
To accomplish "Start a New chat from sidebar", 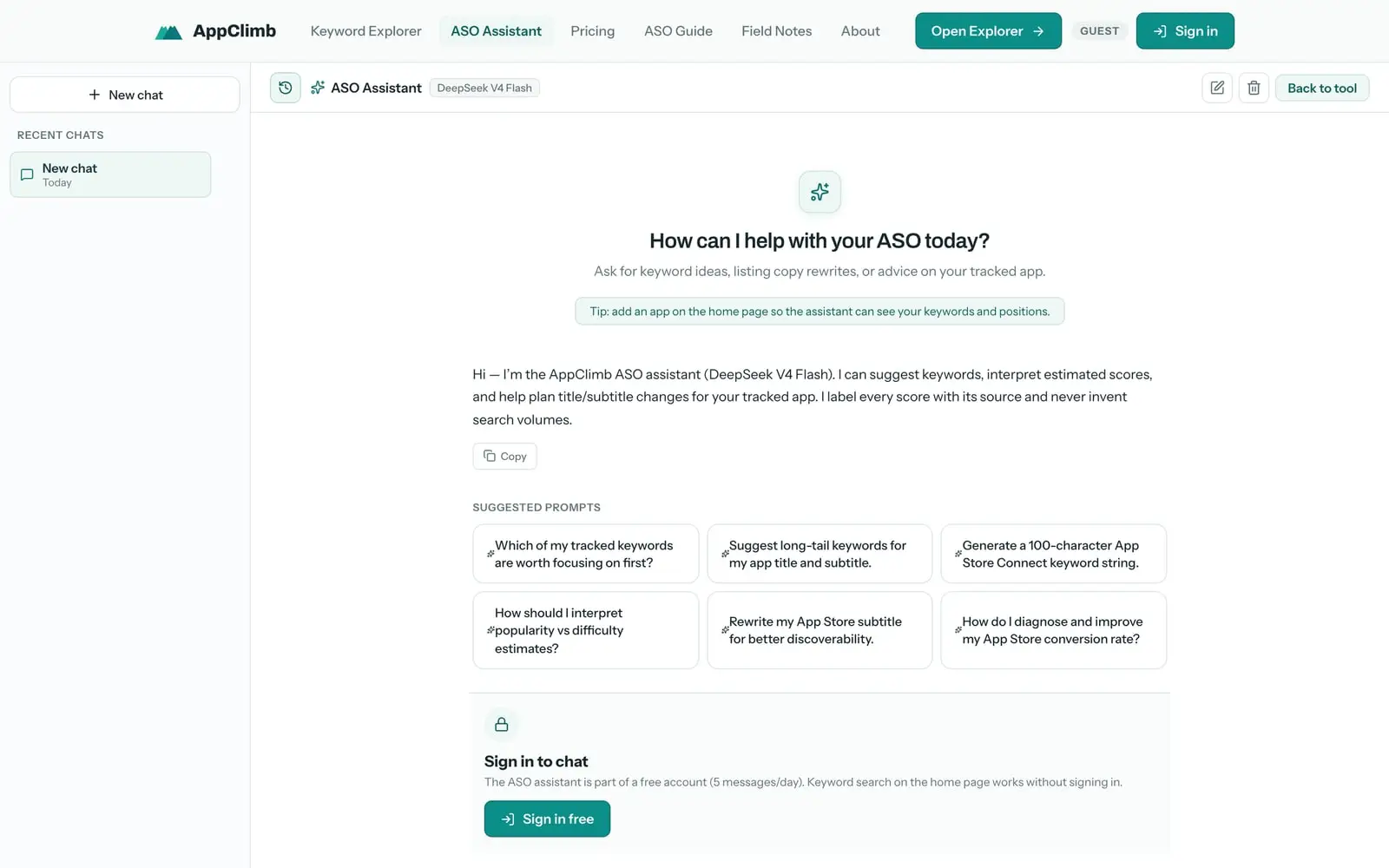I will tap(125, 95).
